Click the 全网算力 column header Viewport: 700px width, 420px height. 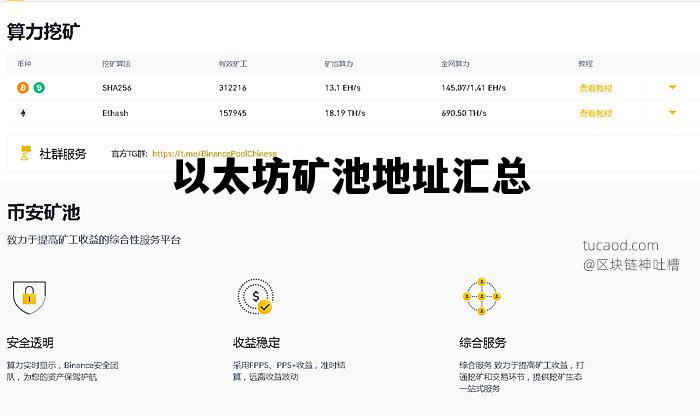[x=455, y=64]
